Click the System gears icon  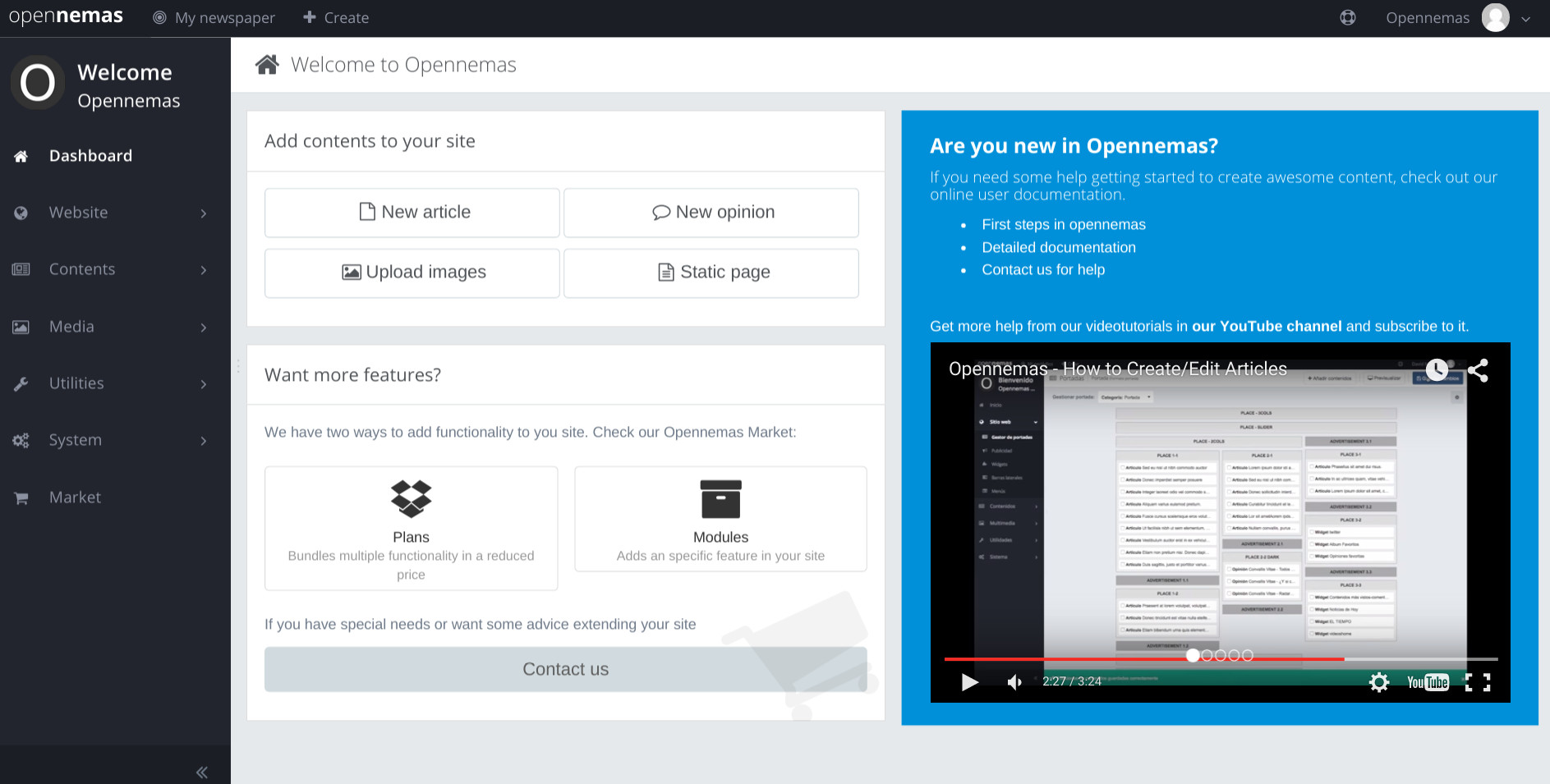click(x=21, y=441)
